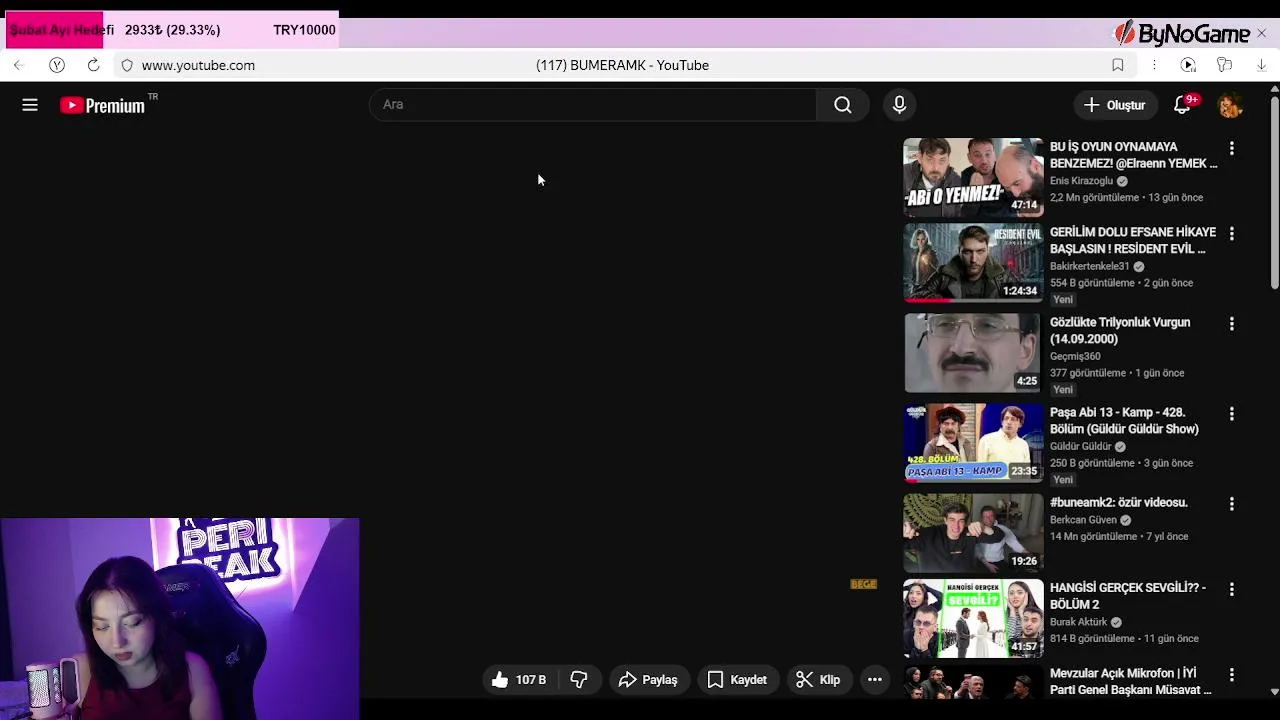Image resolution: width=1280 pixels, height=720 pixels.
Task: Open the YouTube hamburger guide menu
Action: 30,105
